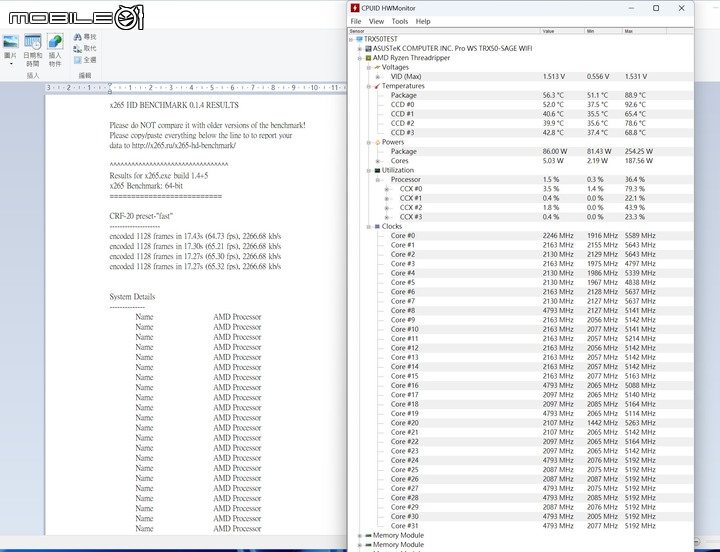Expand the CCX #3 utilization entry
Screen dimensions: 720x552
pyautogui.click(x=387, y=217)
